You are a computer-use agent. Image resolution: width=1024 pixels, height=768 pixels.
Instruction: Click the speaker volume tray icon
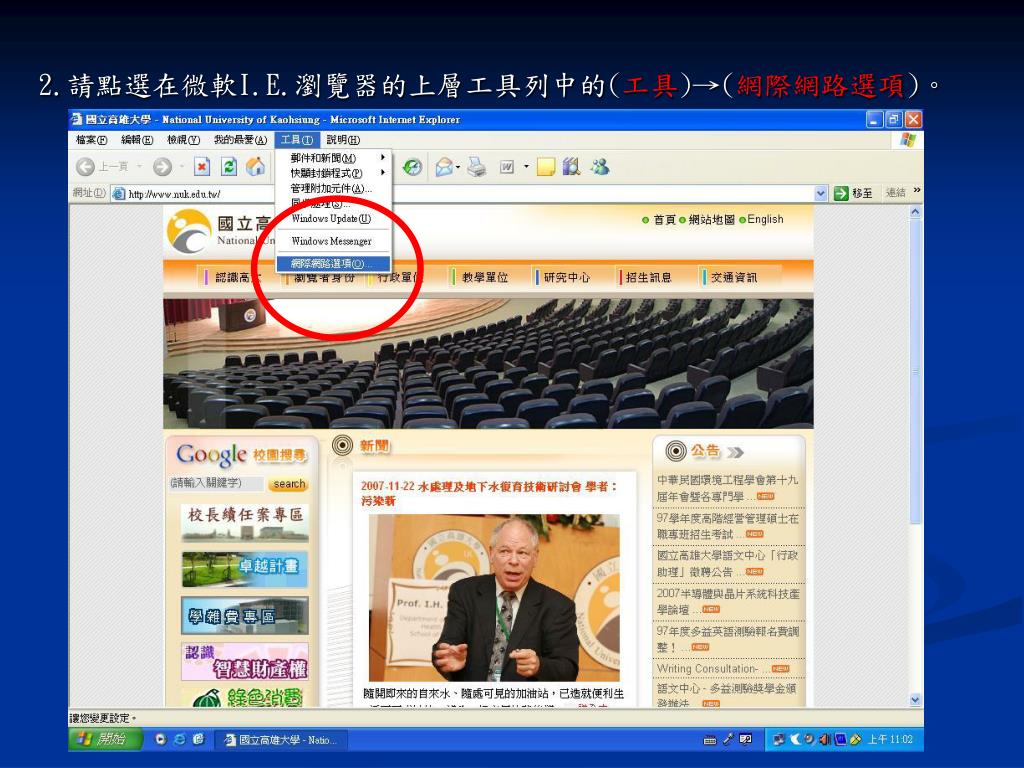pyautogui.click(x=824, y=739)
